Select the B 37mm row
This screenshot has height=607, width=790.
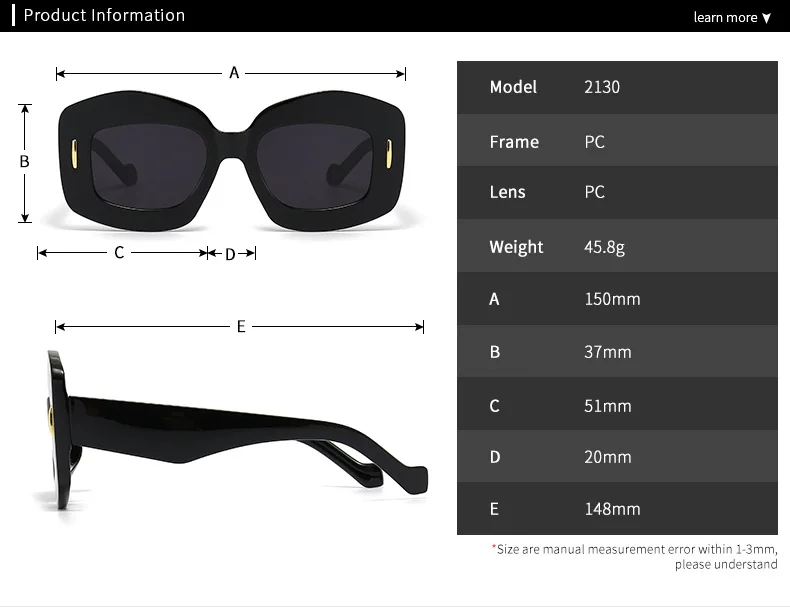click(x=617, y=351)
